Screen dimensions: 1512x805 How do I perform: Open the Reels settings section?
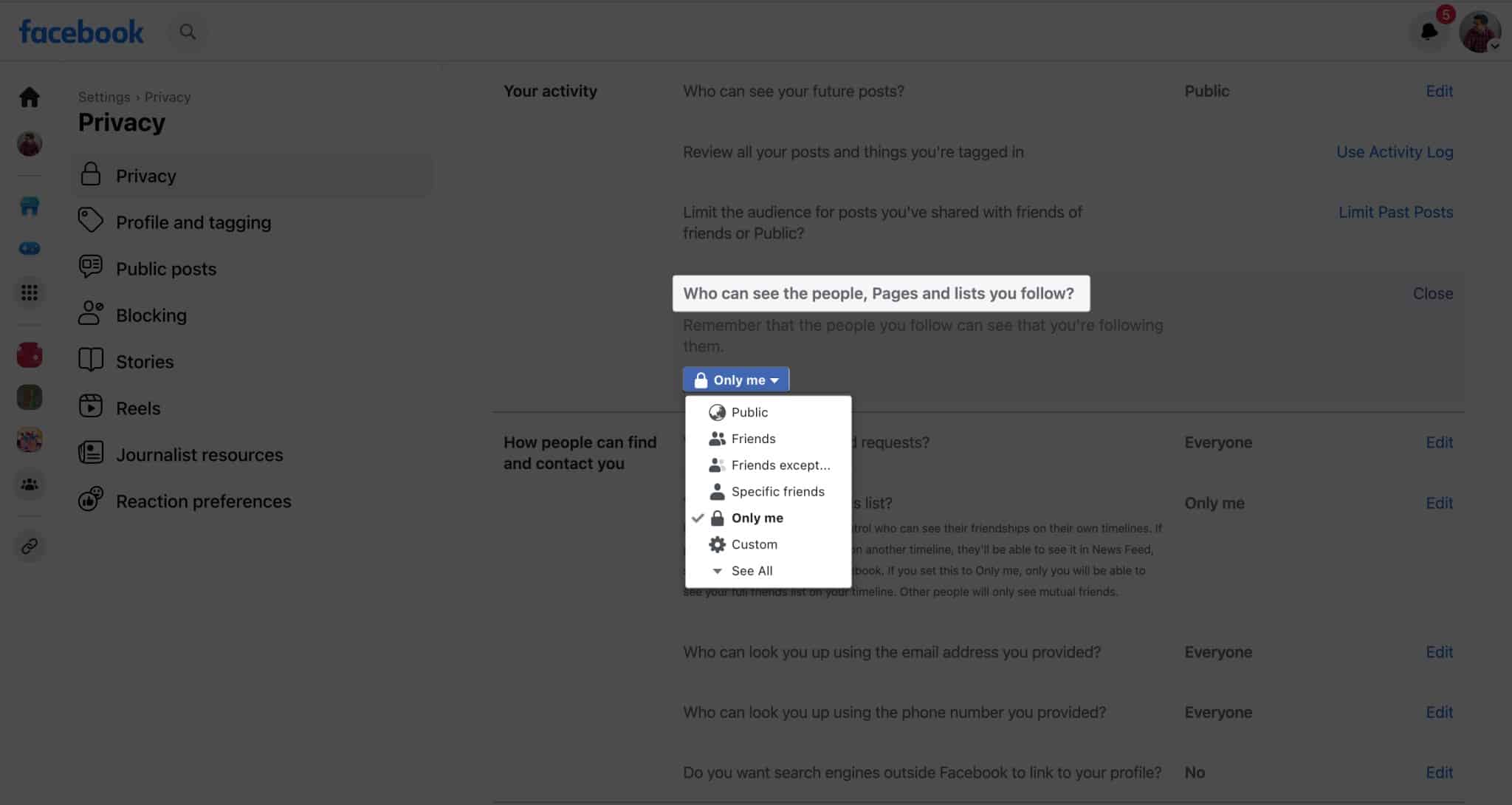click(138, 407)
